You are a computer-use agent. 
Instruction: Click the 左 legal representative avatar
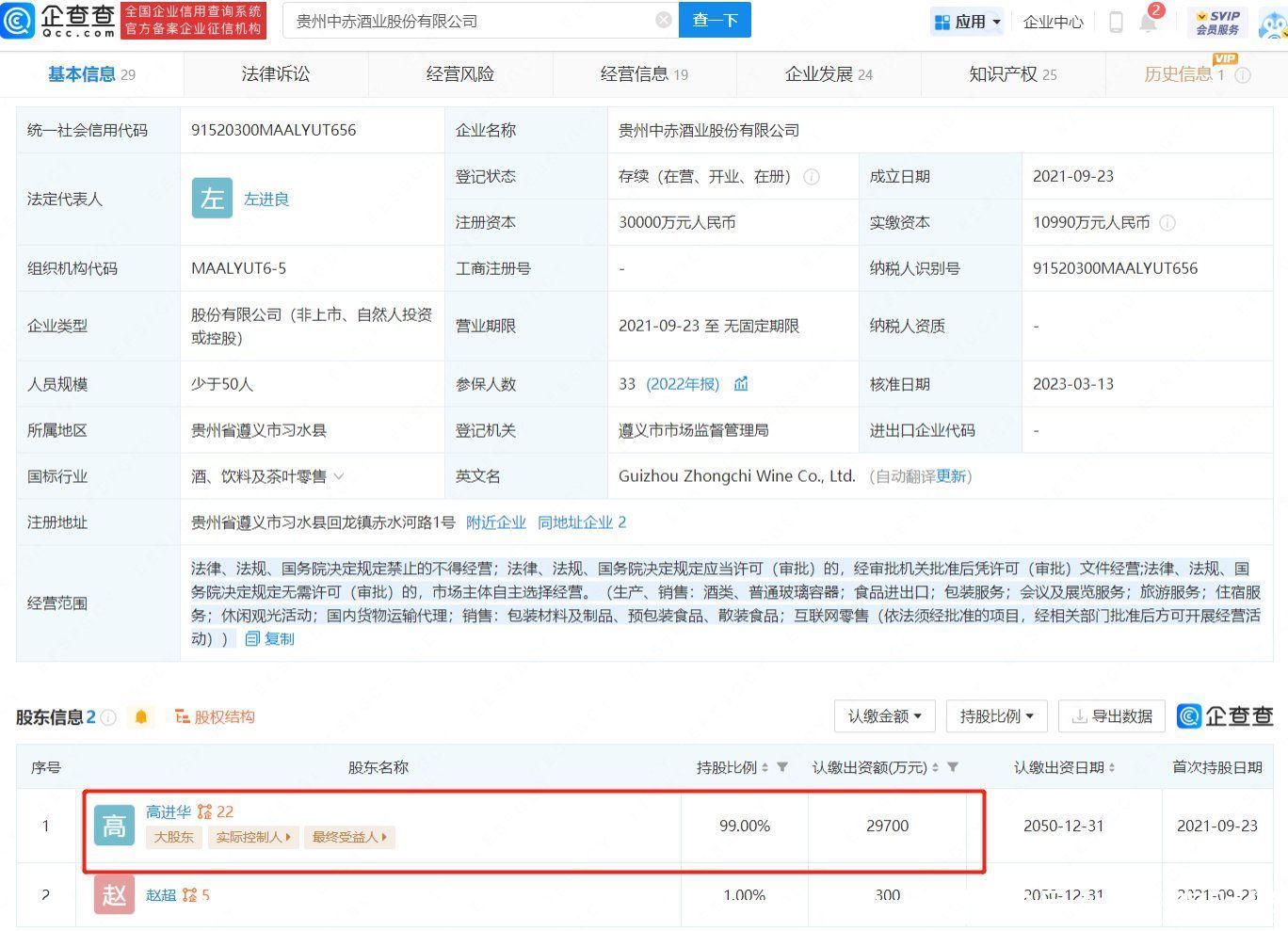pyautogui.click(x=212, y=199)
